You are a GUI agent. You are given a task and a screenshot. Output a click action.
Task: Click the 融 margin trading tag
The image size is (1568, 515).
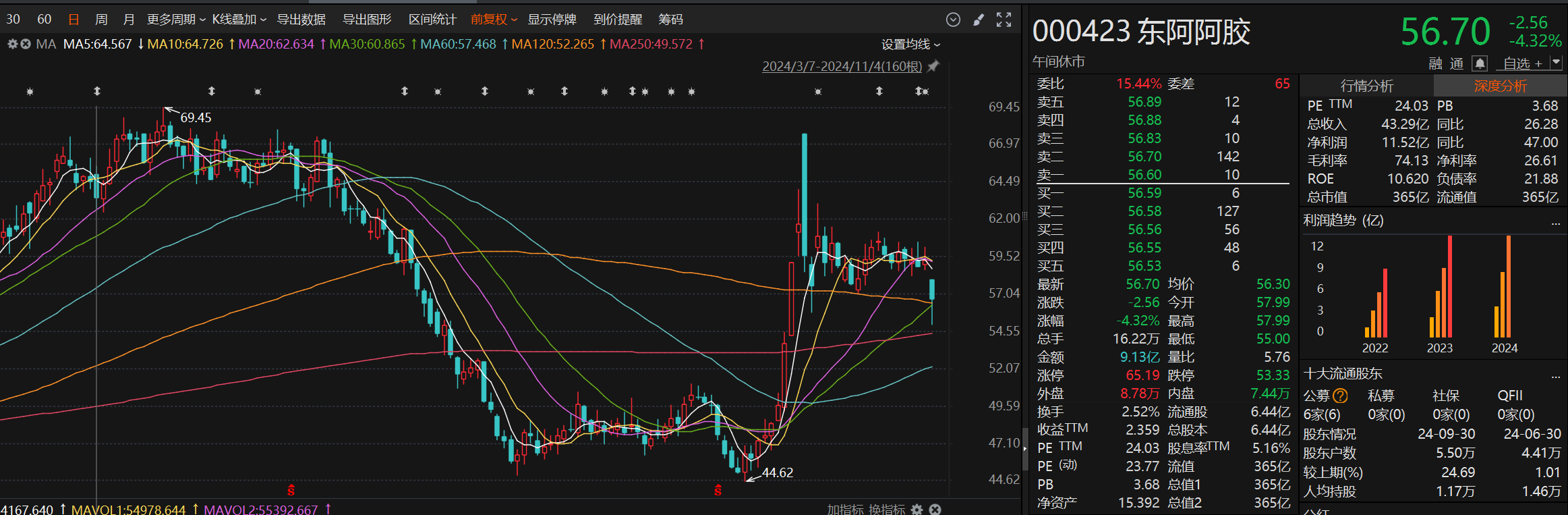[1435, 63]
